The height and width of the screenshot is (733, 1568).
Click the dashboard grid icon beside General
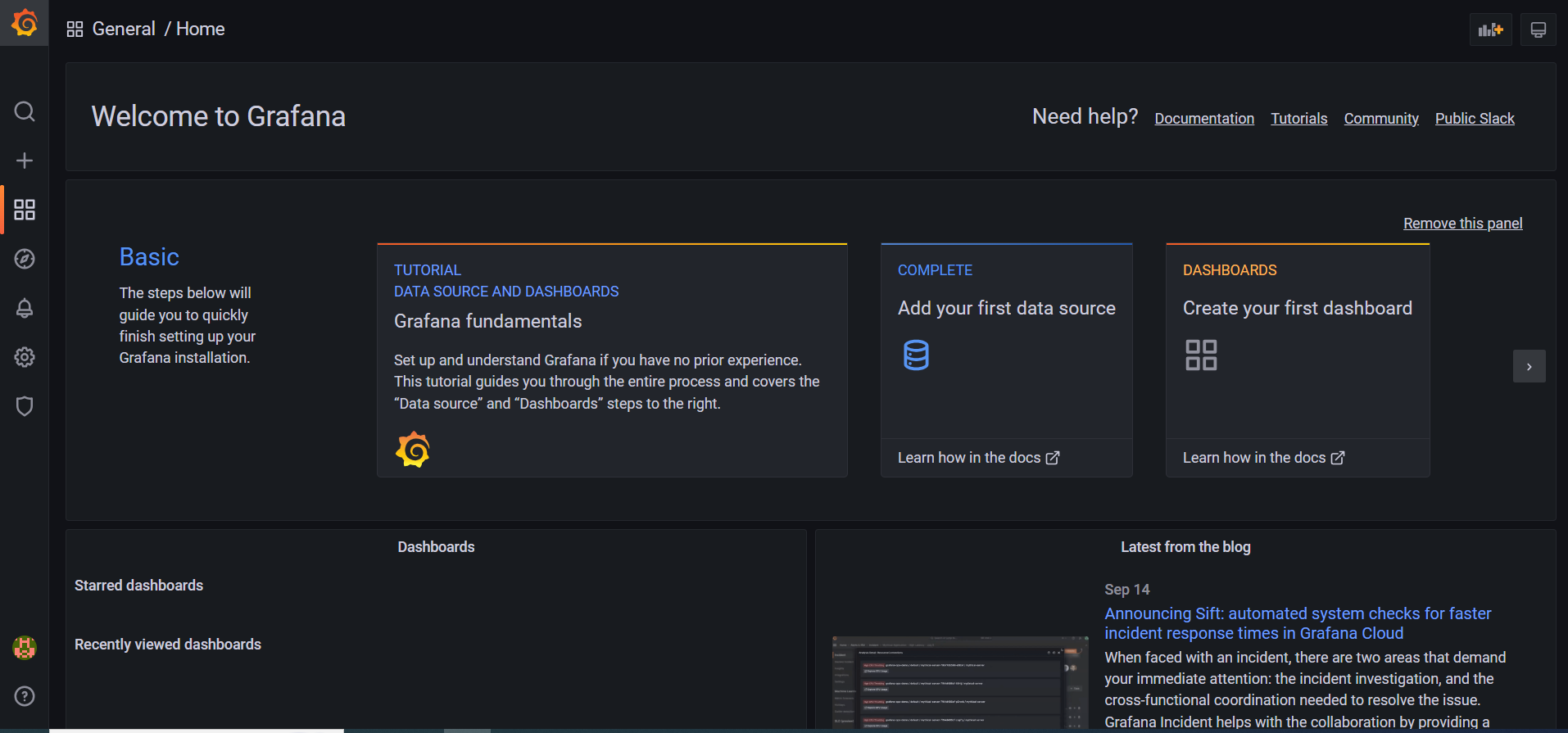coord(75,29)
